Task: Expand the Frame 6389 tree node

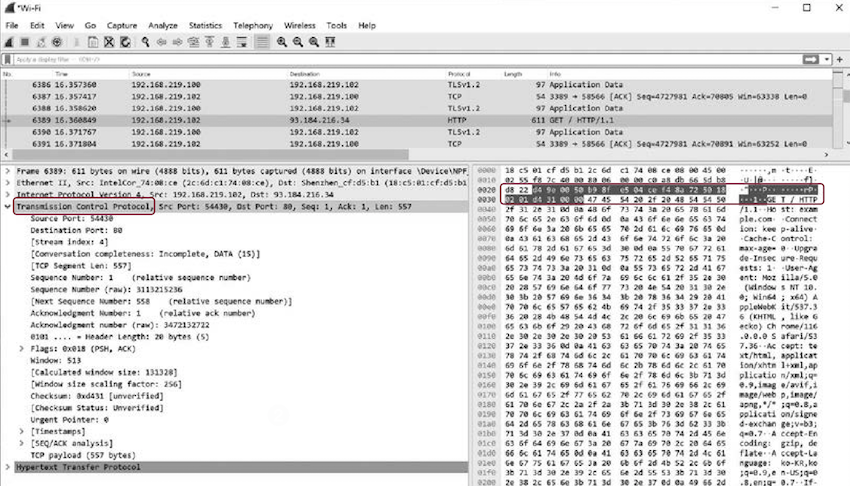Action: (x=8, y=171)
